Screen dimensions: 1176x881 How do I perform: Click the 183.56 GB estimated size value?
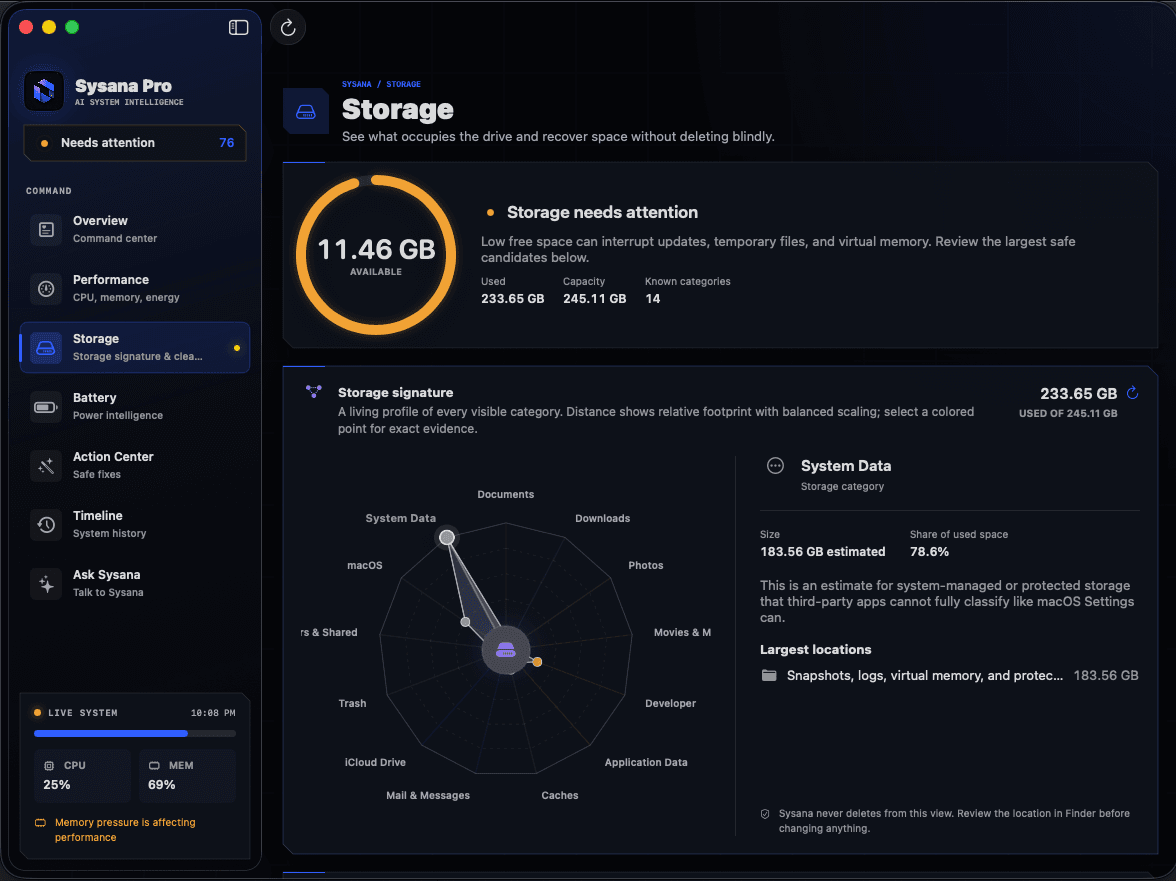[822, 552]
